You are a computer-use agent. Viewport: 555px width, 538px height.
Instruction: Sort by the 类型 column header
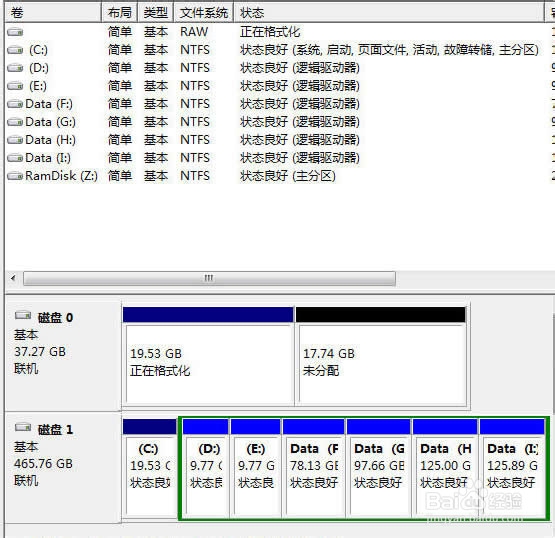click(155, 13)
